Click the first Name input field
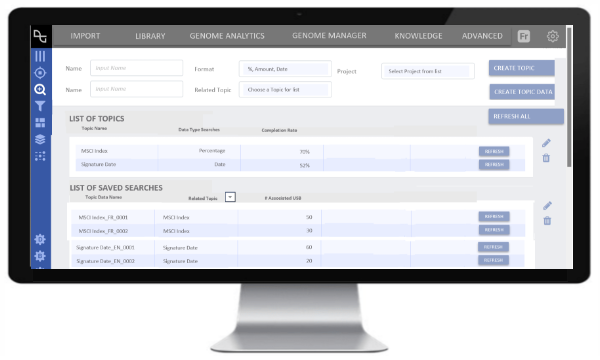This screenshot has height=360, width=600. (x=137, y=68)
